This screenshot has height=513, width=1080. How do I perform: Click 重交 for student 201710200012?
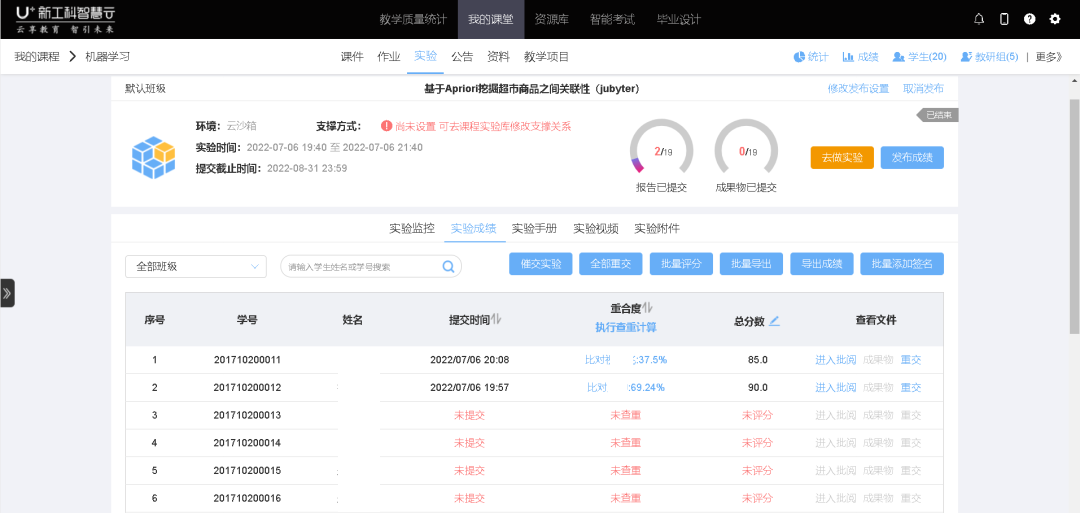[911, 388]
